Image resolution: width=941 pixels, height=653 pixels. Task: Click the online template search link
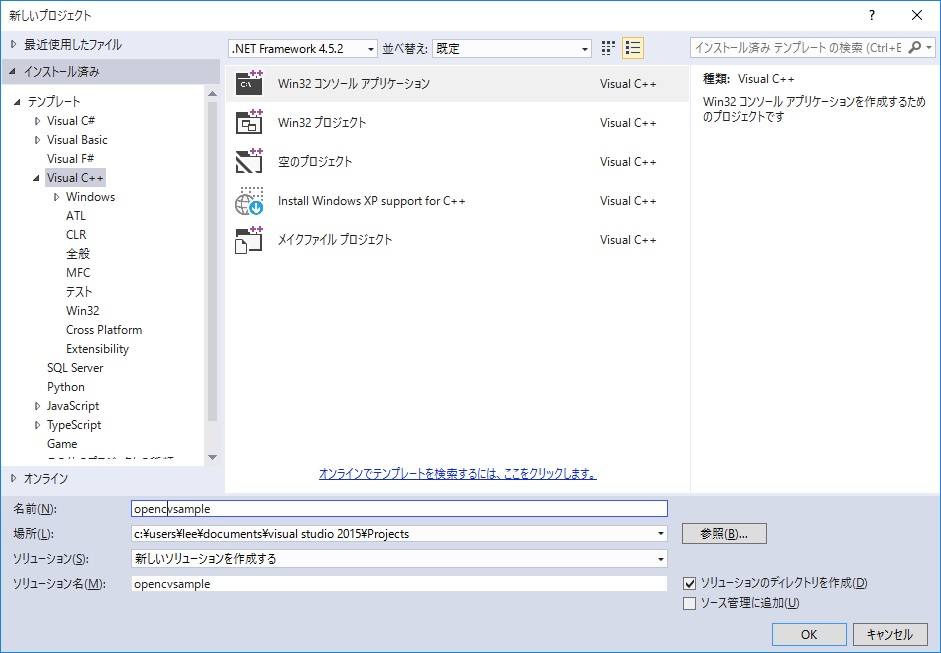pyautogui.click(x=457, y=473)
